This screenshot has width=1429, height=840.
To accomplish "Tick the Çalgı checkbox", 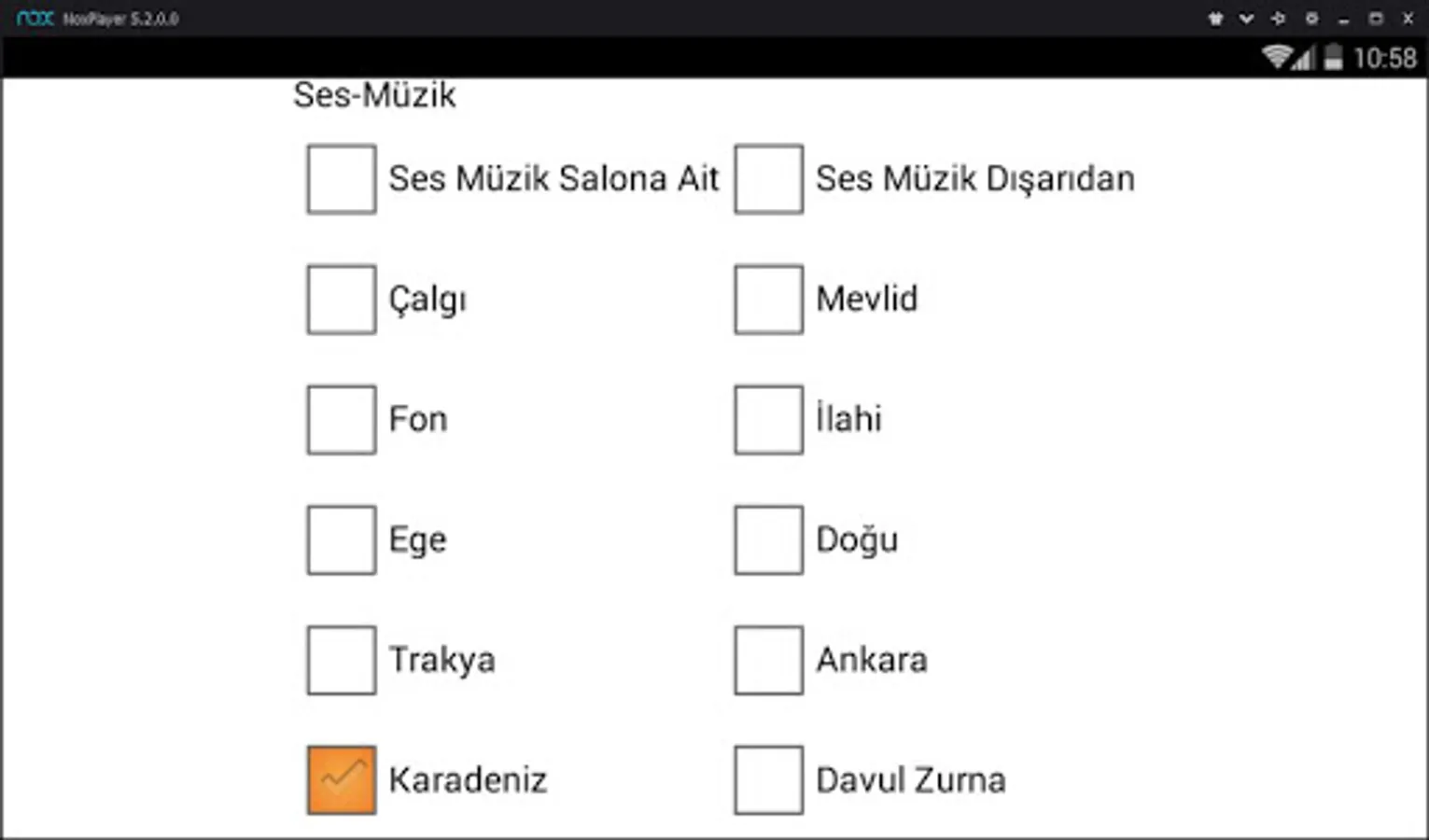I will point(342,300).
